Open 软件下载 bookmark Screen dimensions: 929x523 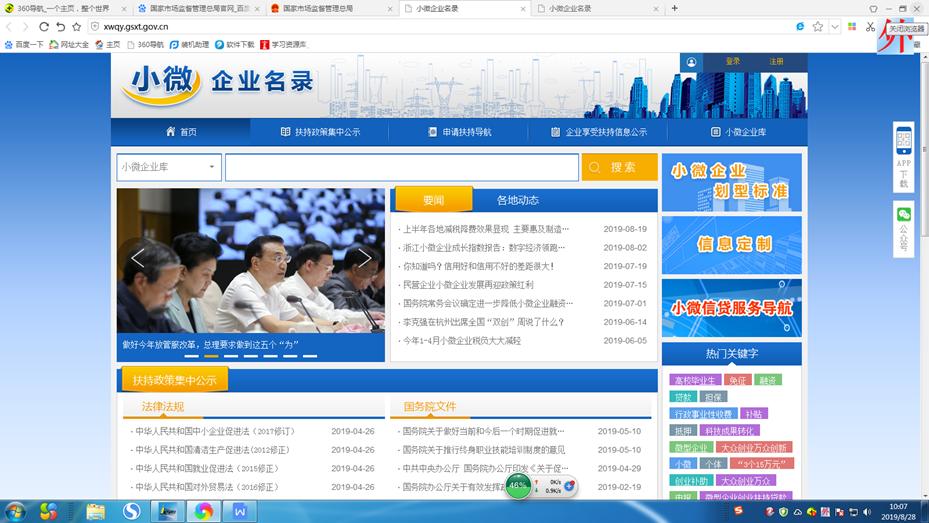(x=235, y=44)
